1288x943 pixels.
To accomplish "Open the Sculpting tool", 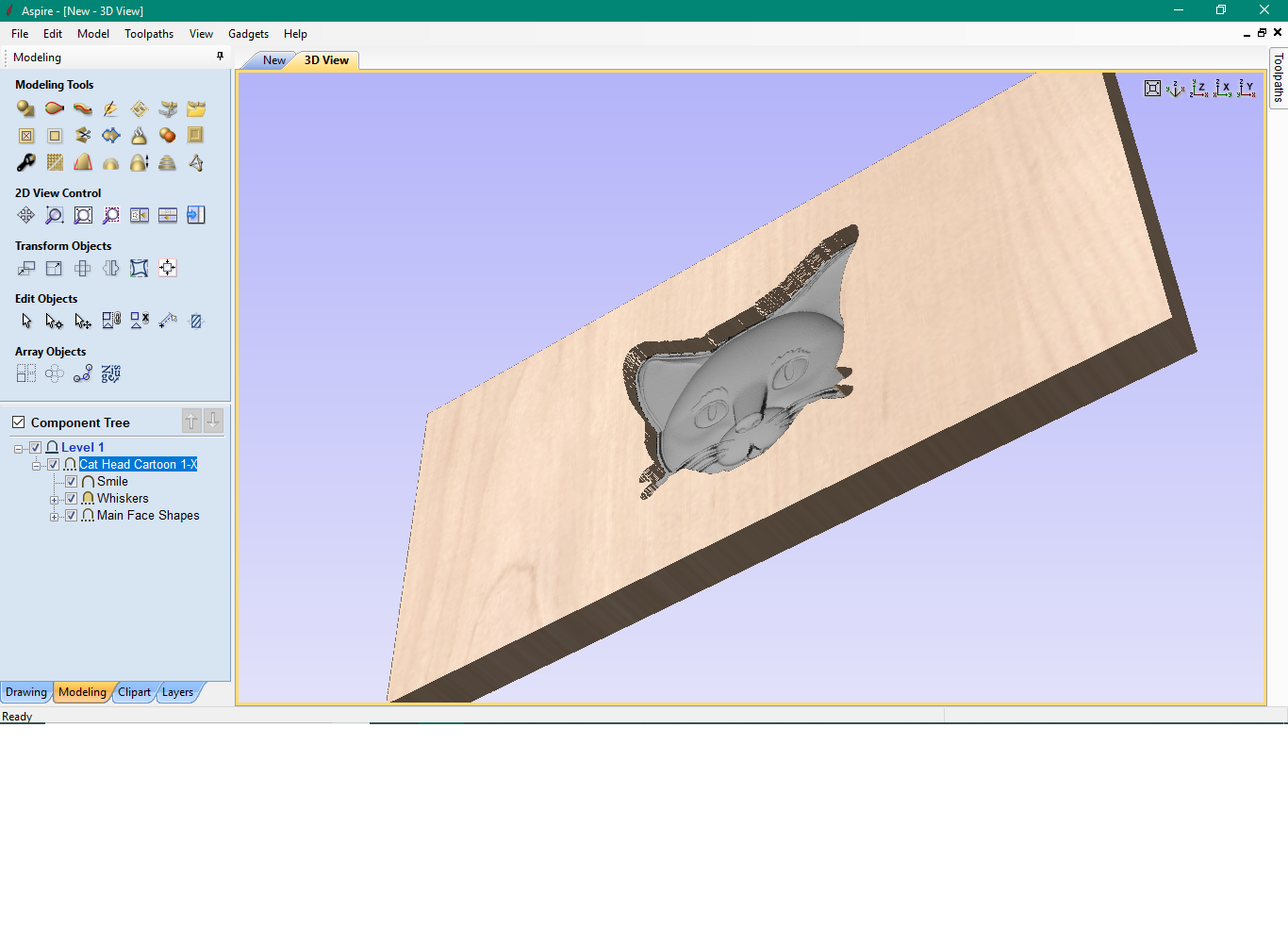I will (x=111, y=109).
